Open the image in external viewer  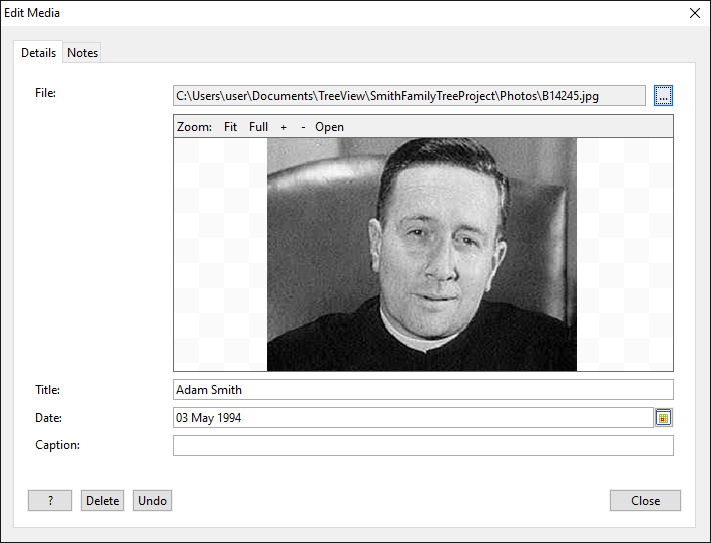tap(330, 127)
